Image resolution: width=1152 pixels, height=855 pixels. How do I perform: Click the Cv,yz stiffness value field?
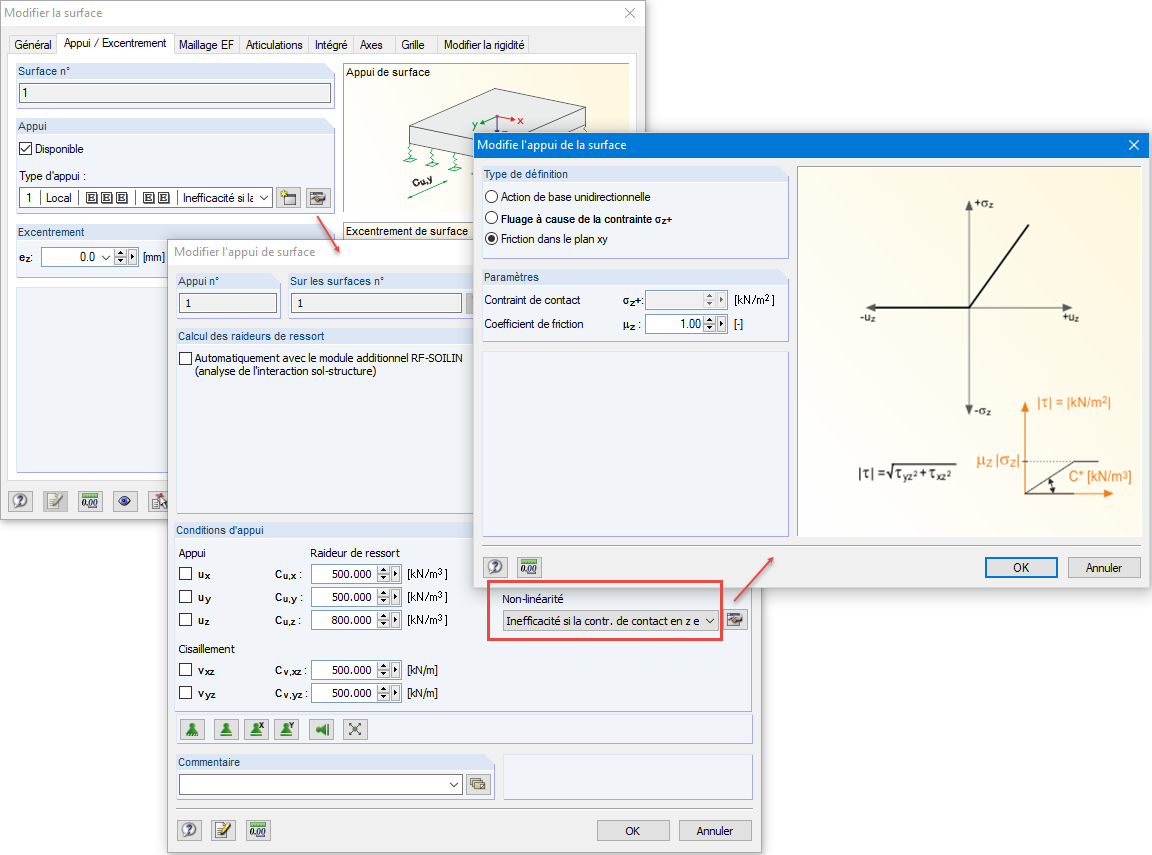(344, 693)
